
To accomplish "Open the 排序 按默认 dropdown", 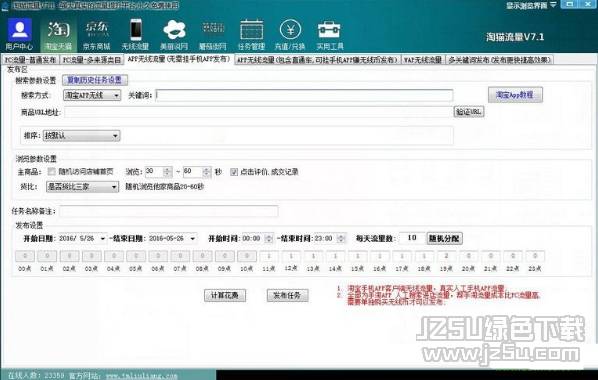I will coord(82,135).
